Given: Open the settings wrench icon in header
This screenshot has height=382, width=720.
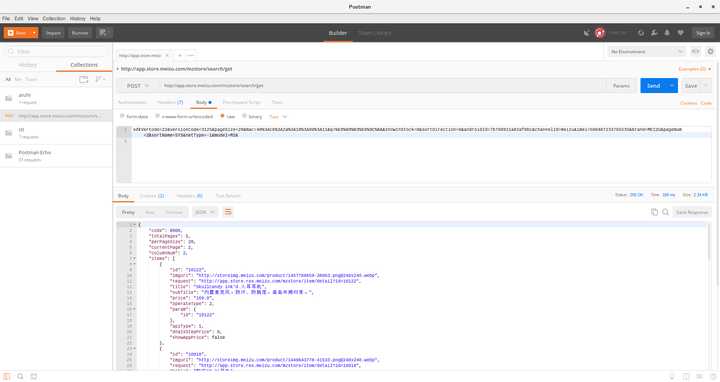Looking at the screenshot, I should (x=654, y=33).
